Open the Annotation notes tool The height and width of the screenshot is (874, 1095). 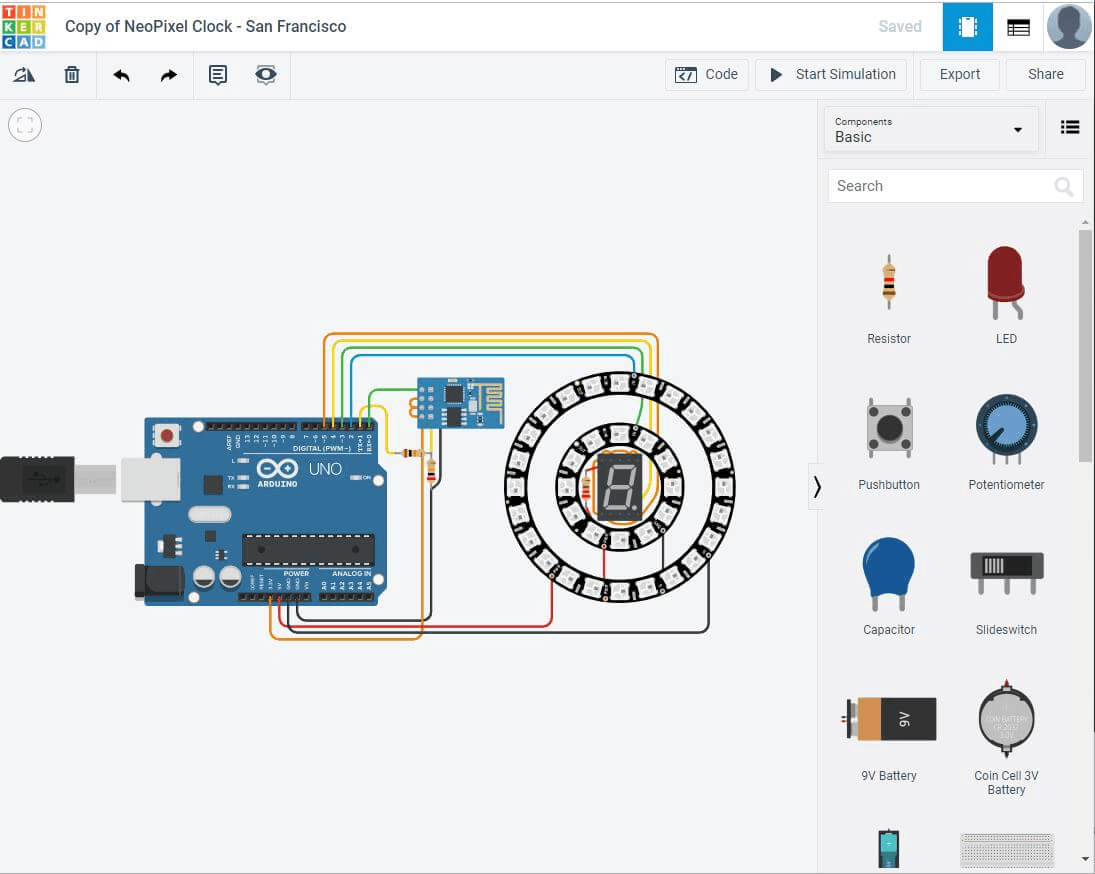click(x=217, y=74)
